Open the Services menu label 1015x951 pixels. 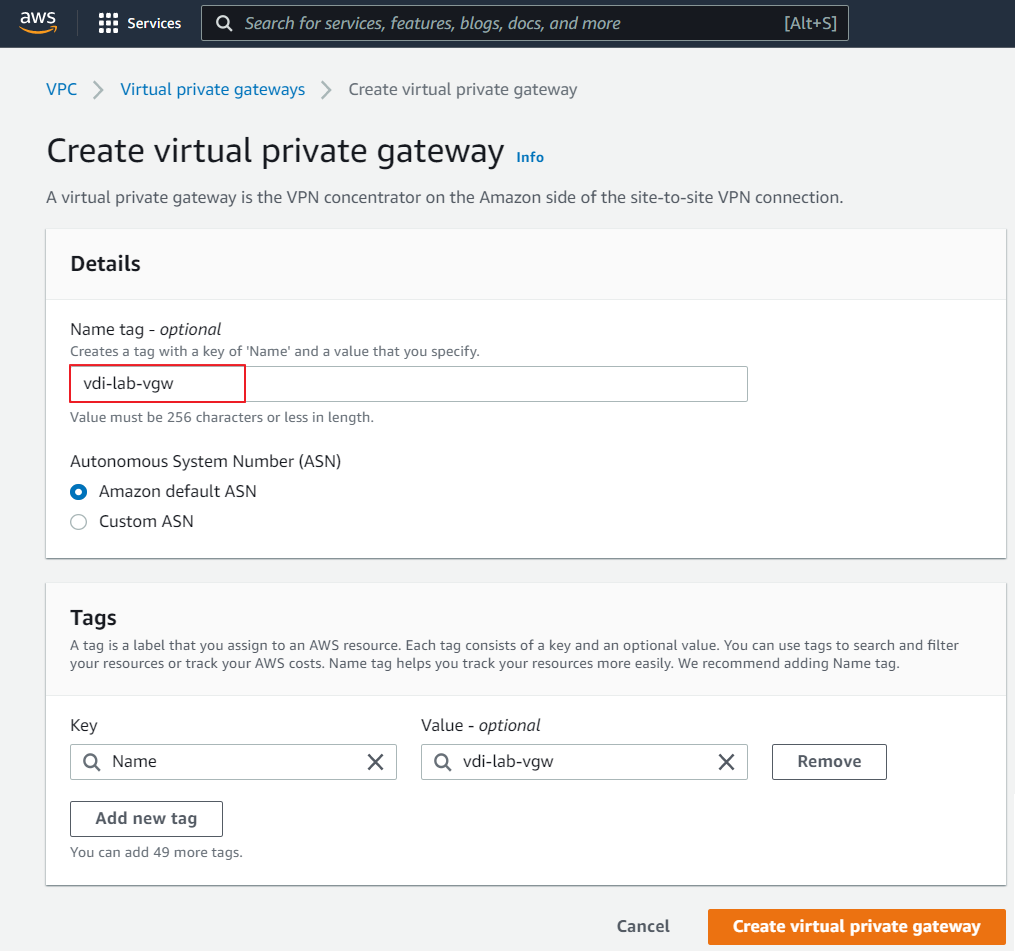click(154, 23)
